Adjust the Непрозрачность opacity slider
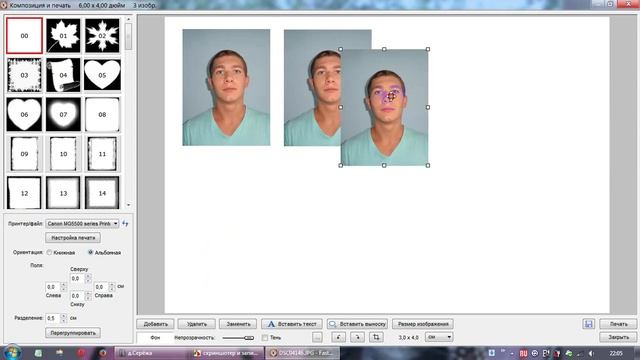640x360 pixels. coord(238,338)
